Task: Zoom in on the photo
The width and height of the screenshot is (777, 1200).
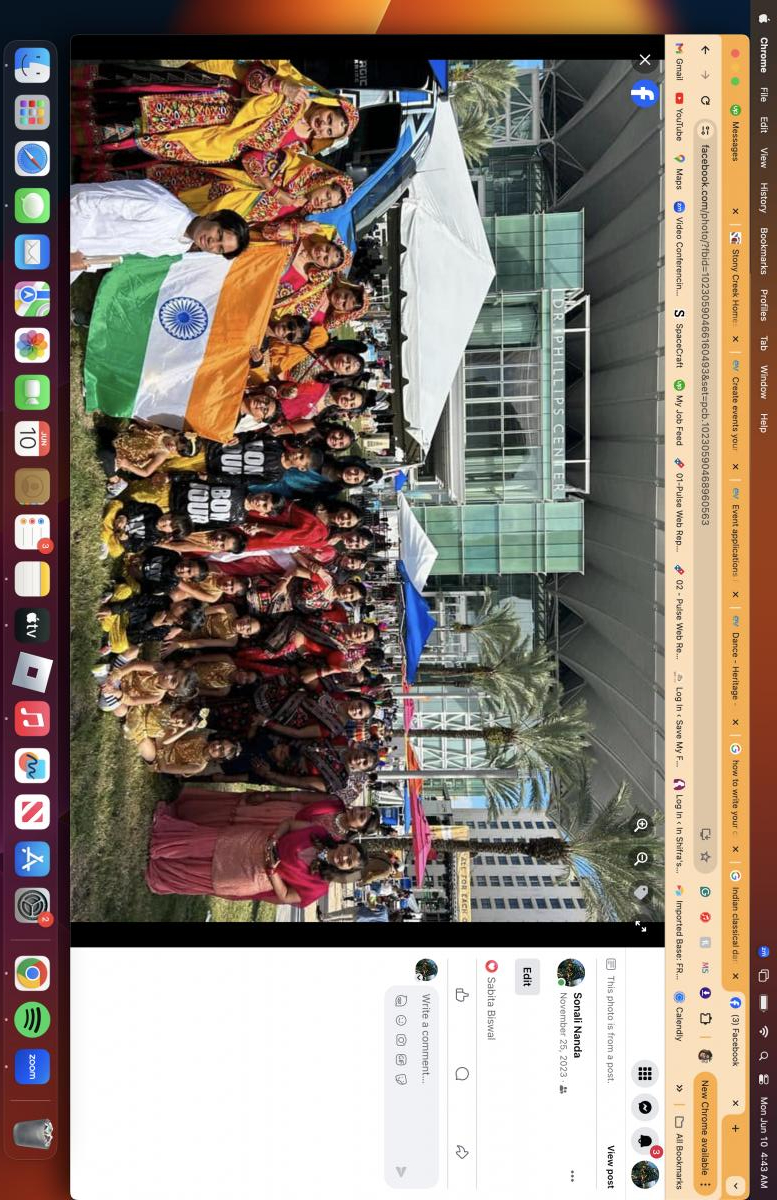Action: tap(641, 825)
